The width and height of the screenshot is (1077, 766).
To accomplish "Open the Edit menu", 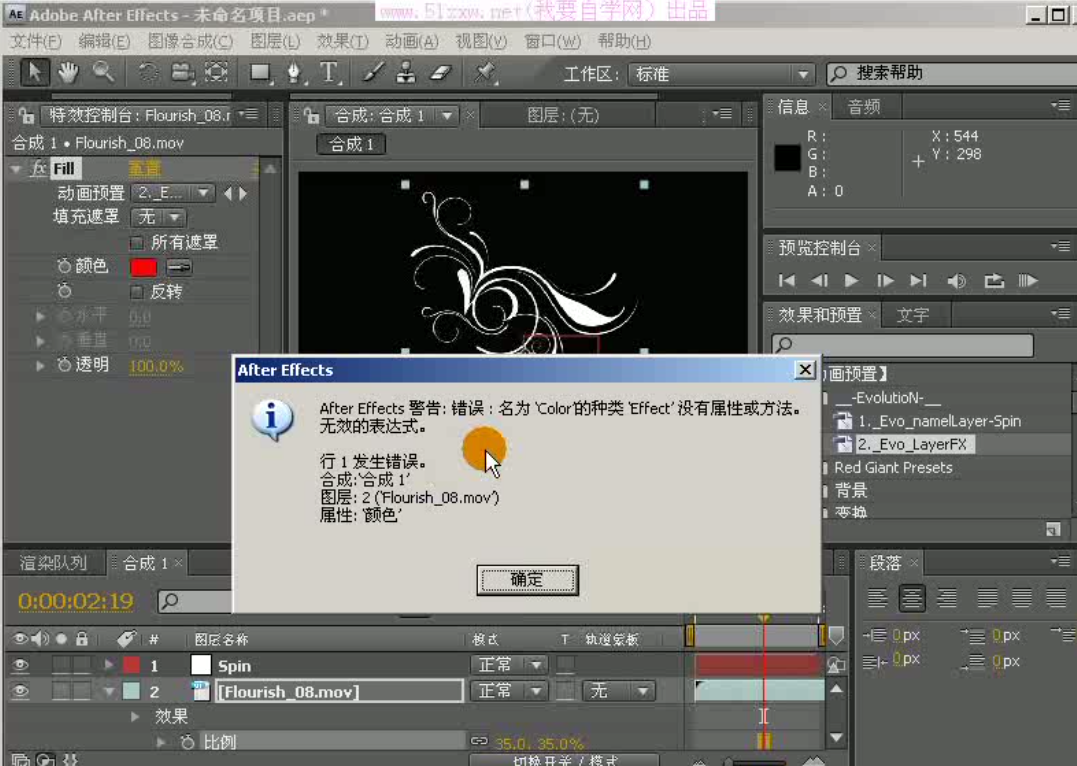I will pos(104,41).
